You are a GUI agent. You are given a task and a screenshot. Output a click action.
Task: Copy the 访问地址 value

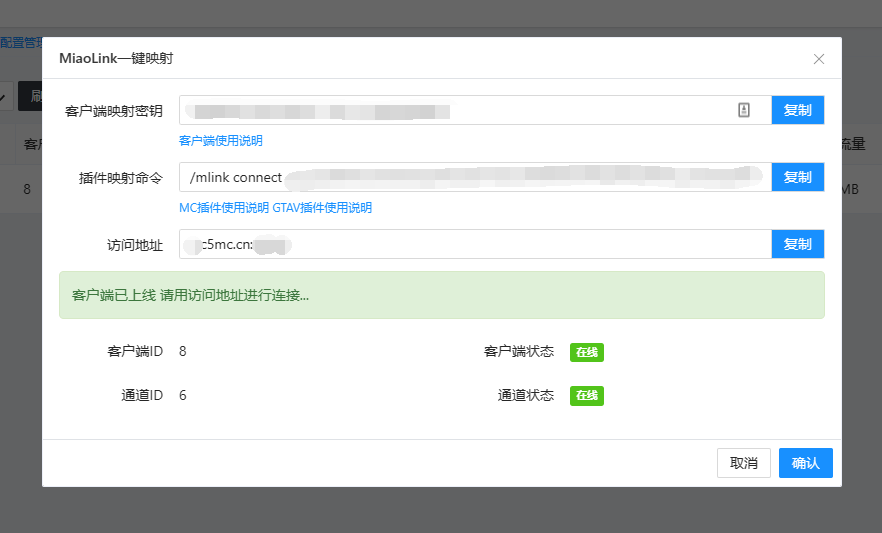(x=798, y=244)
